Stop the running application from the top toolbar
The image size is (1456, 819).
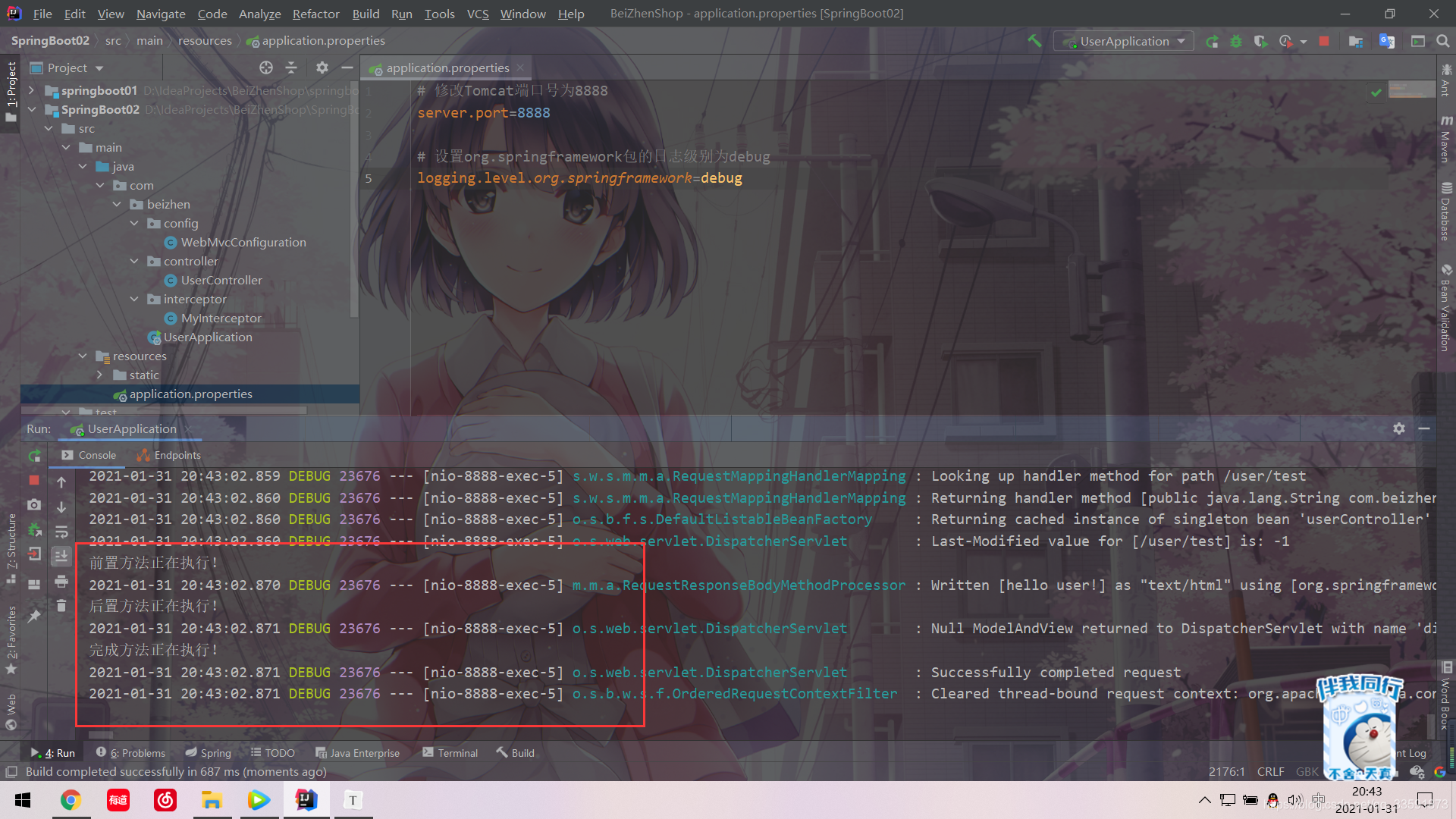pos(1324,41)
